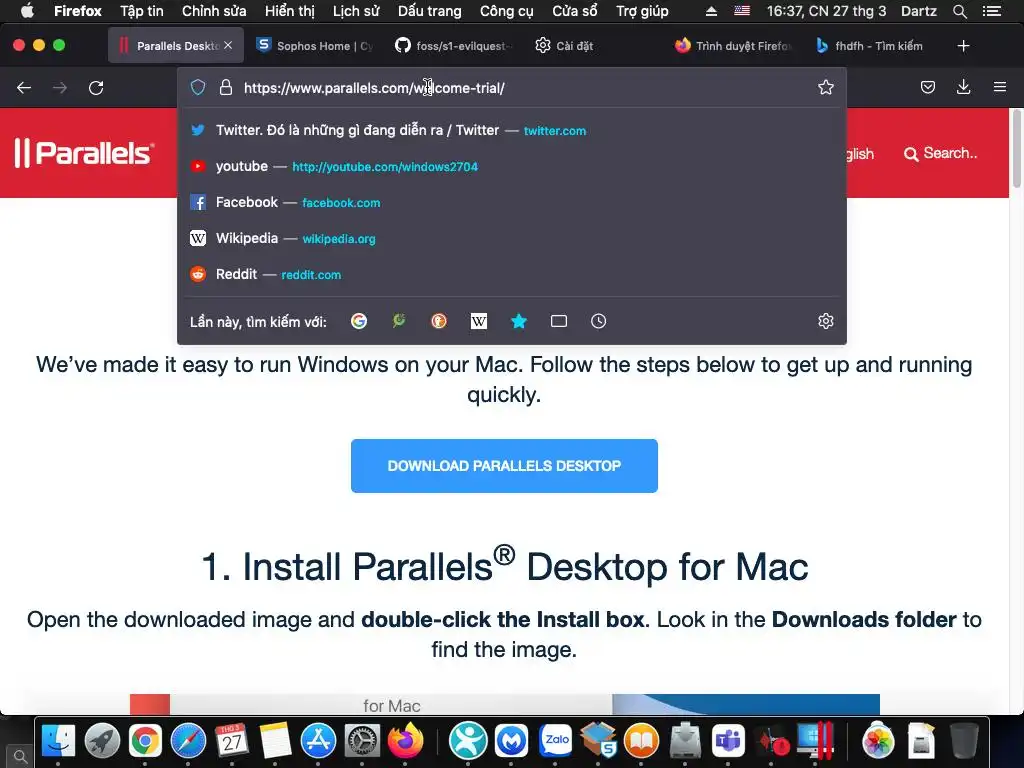Open Google Chrome from the Dock
The height and width of the screenshot is (768, 1024).
145,741
